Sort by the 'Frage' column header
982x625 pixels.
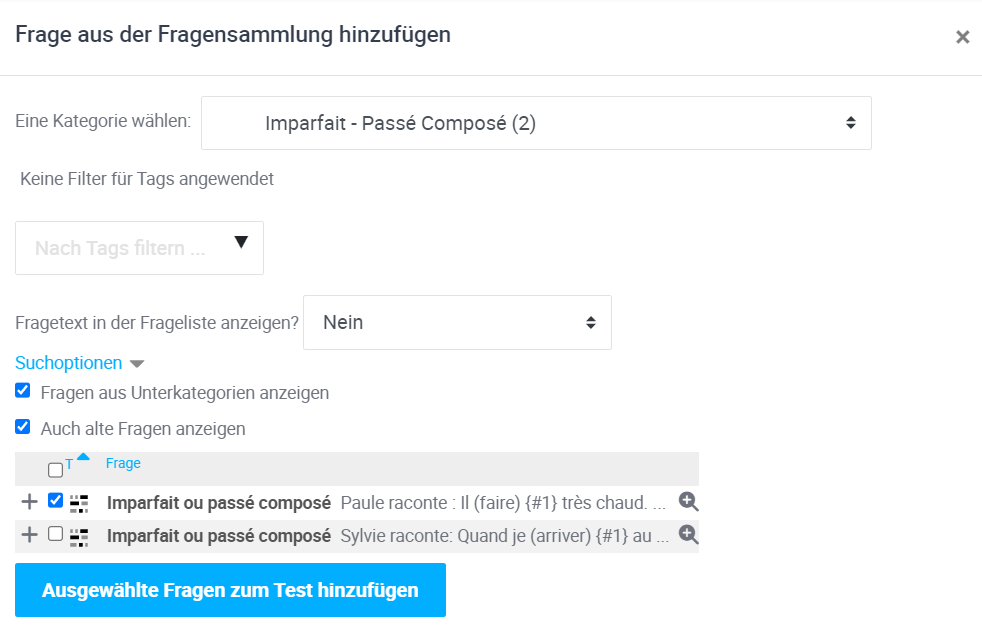pos(123,463)
